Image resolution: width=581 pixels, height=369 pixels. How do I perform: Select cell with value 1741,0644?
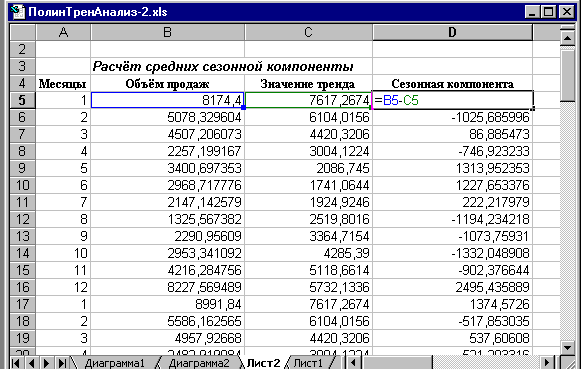308,185
